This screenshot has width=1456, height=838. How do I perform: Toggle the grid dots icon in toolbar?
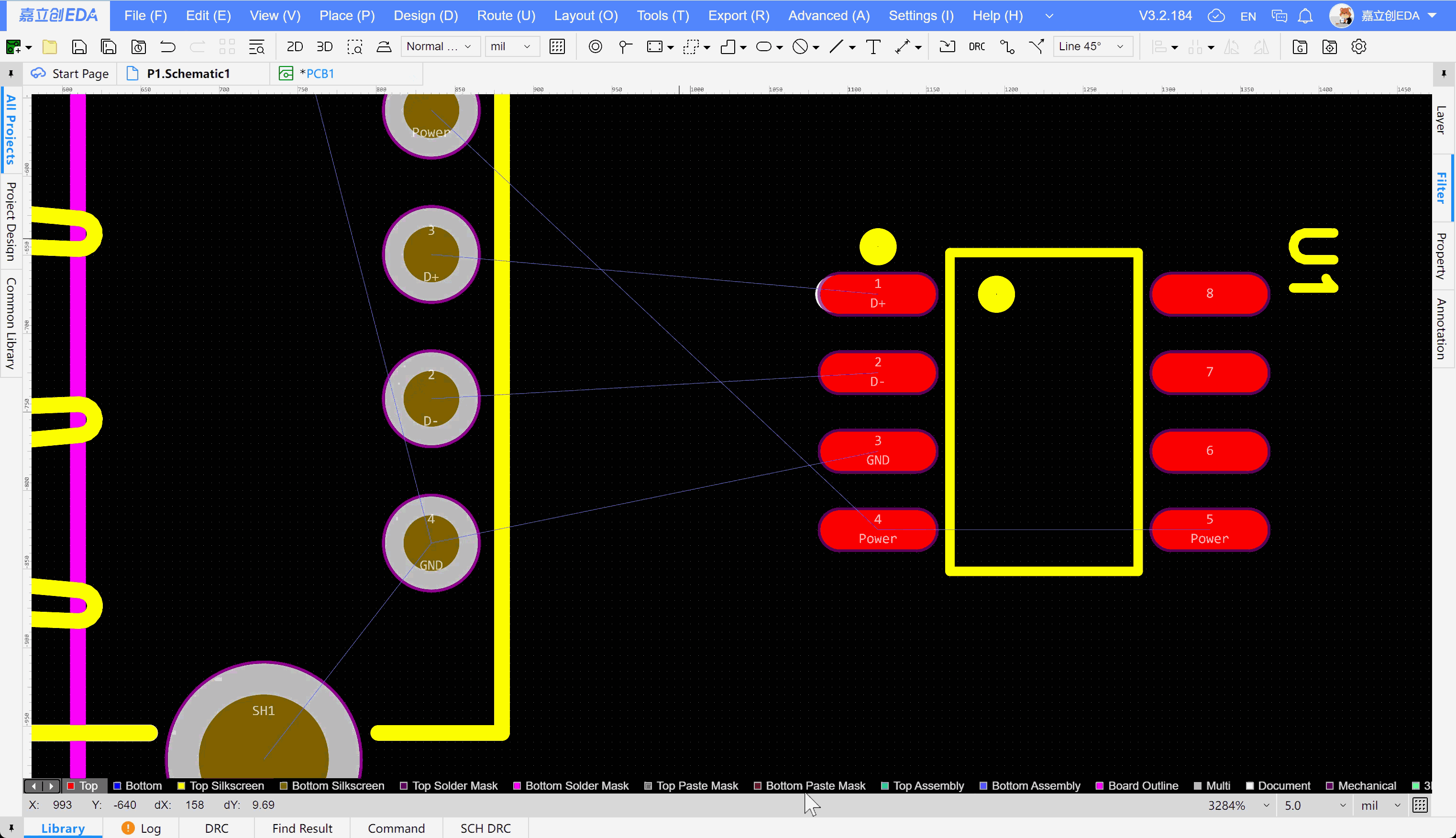[557, 46]
